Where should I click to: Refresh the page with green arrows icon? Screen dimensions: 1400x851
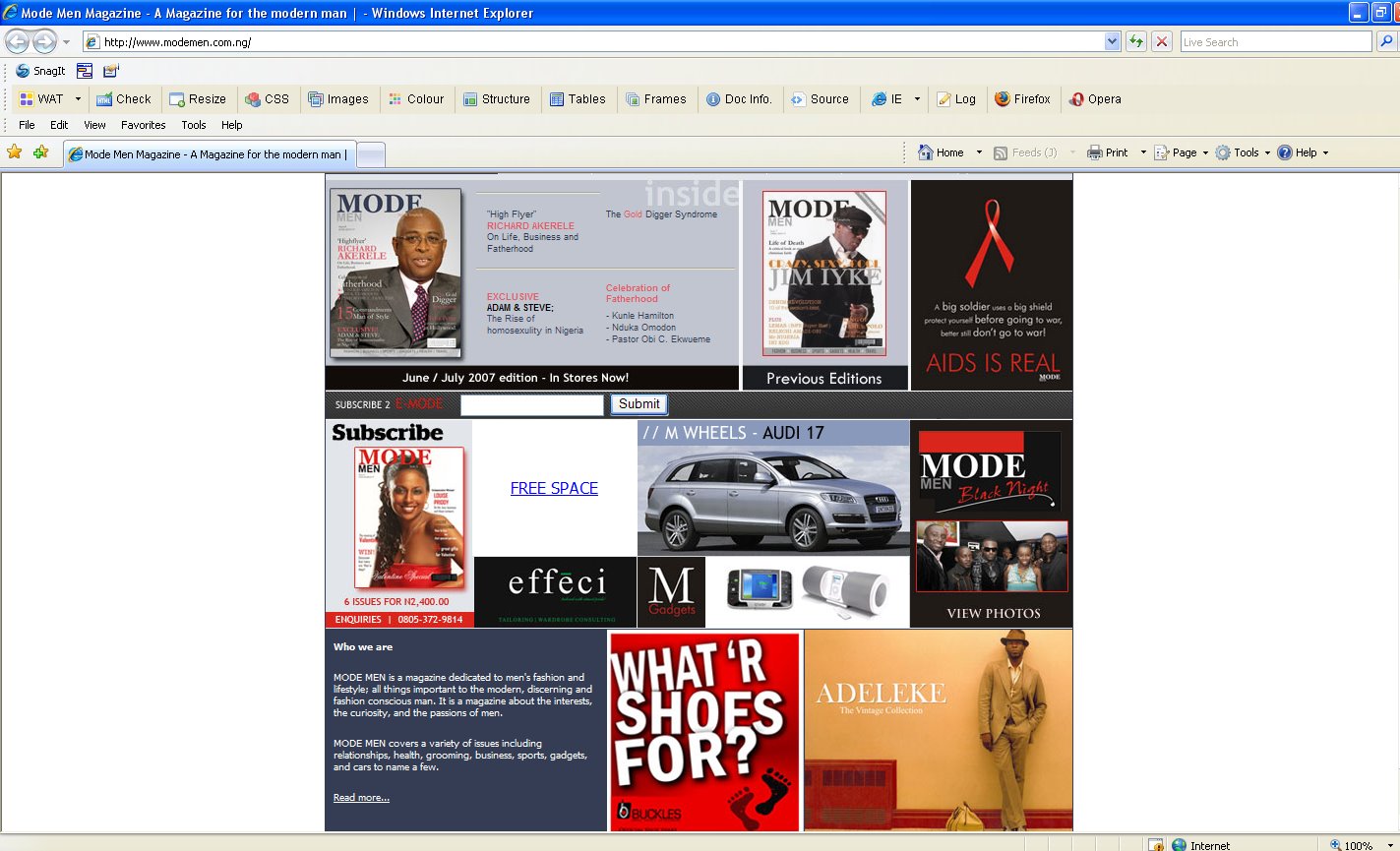click(1136, 42)
